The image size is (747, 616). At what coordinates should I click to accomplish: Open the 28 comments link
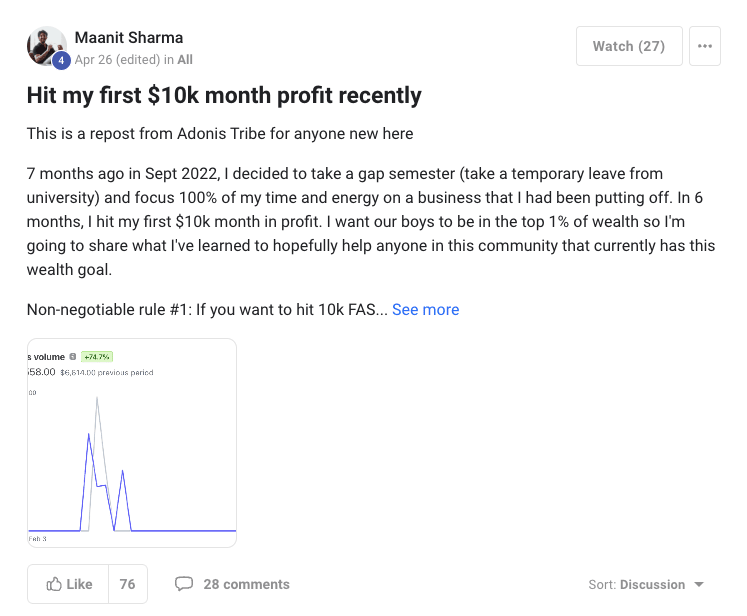(246, 585)
